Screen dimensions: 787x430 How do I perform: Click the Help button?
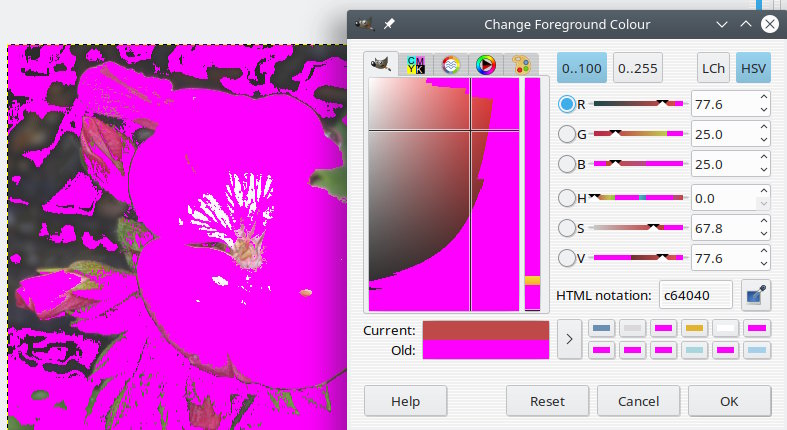(x=406, y=401)
